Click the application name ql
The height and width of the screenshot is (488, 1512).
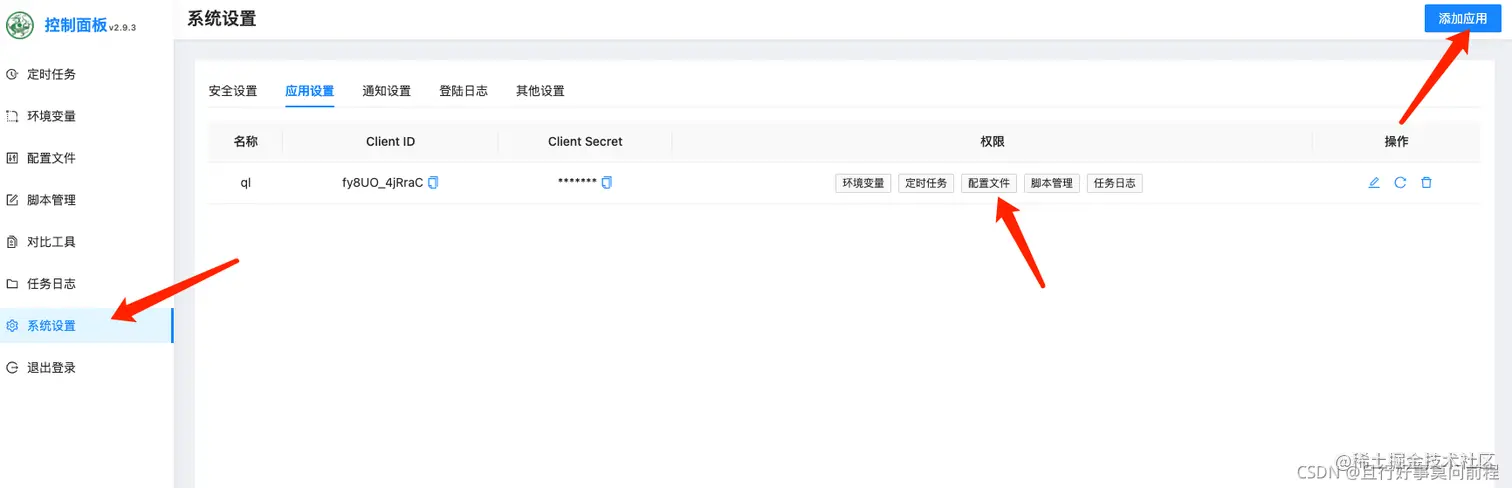click(246, 183)
